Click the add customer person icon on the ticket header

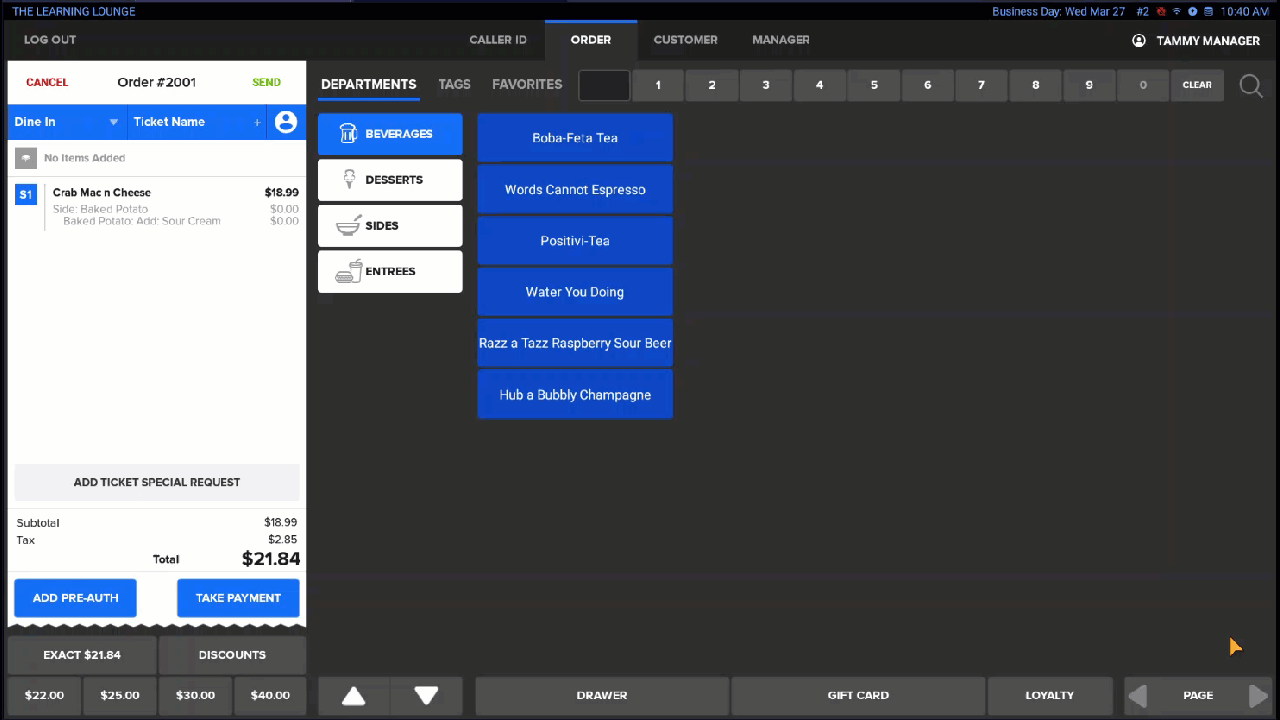(286, 121)
